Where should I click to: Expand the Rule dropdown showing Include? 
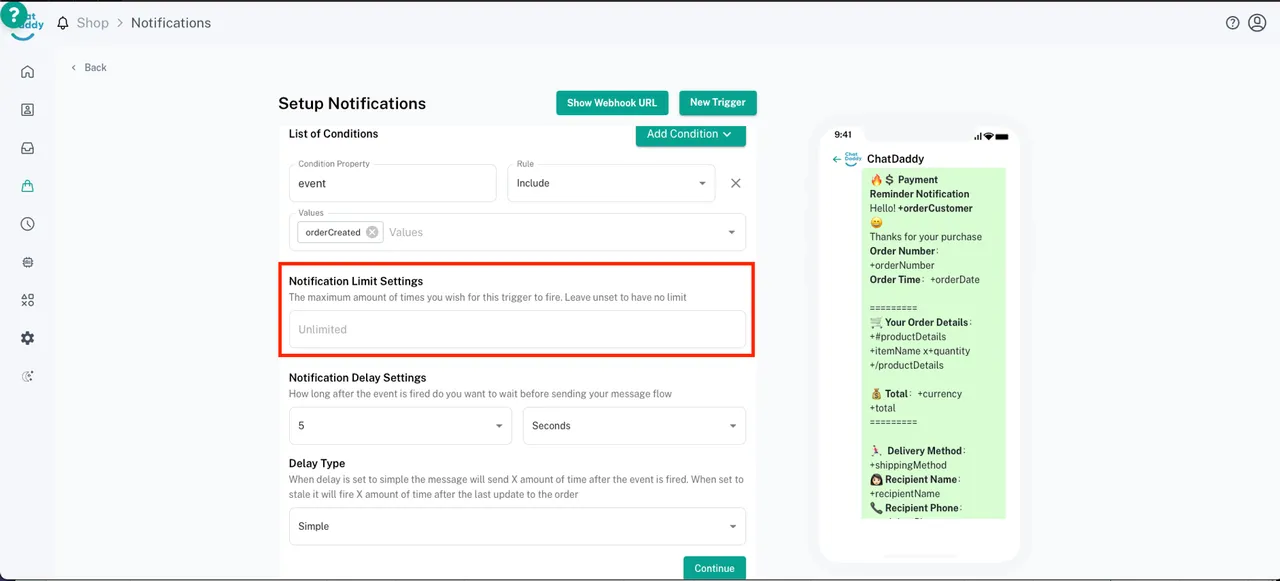(611, 183)
